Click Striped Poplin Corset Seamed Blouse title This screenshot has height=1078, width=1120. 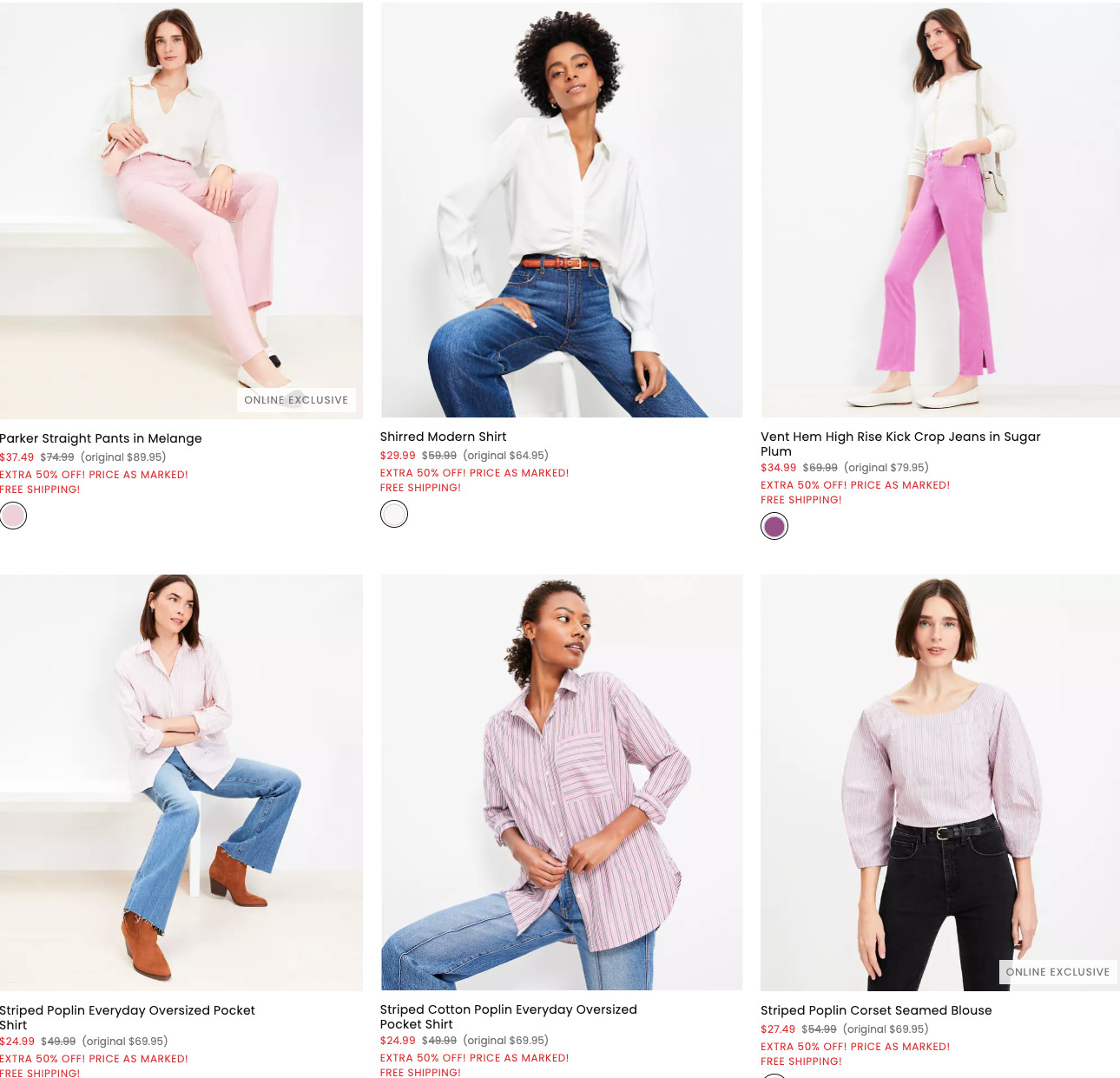pos(876,1010)
